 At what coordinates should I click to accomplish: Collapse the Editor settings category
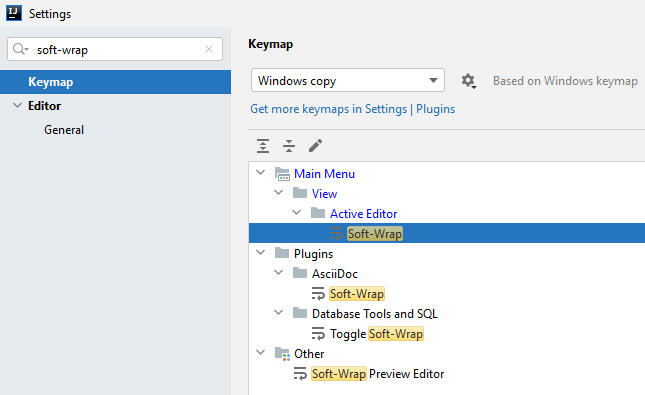(17, 105)
